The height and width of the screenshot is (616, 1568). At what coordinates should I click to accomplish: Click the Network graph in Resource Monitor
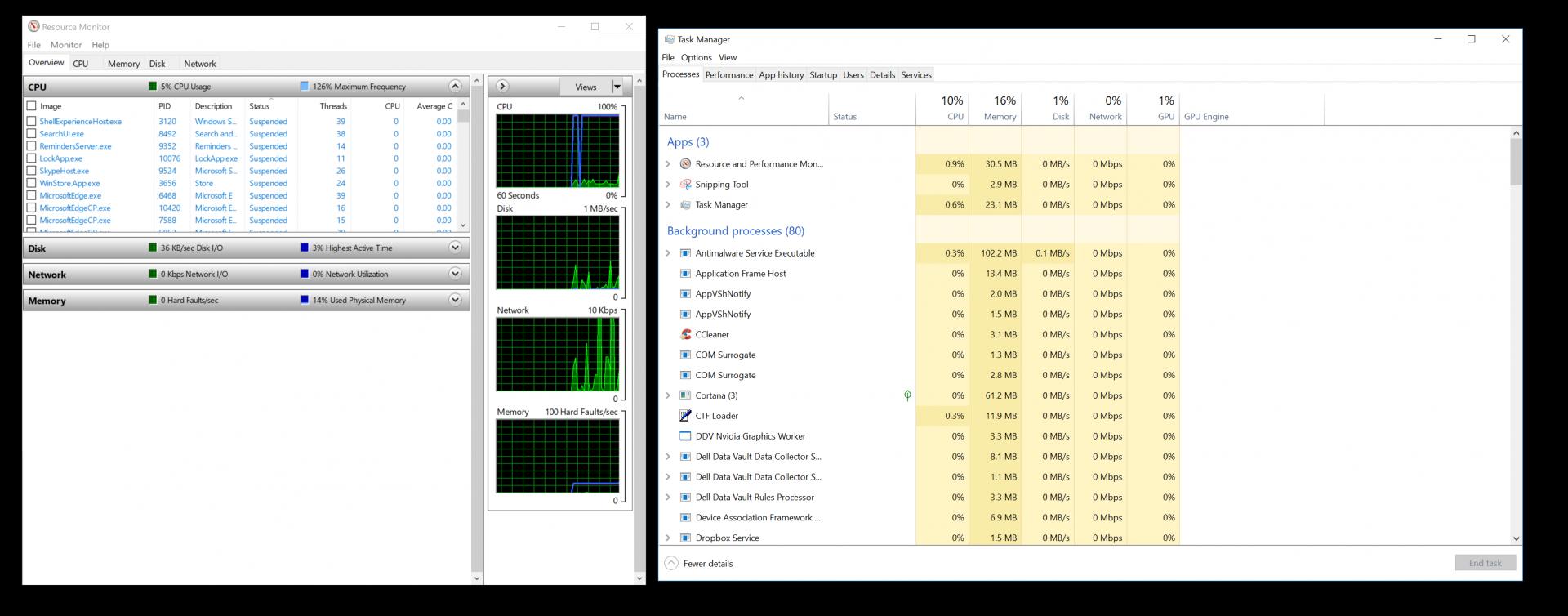[558, 355]
